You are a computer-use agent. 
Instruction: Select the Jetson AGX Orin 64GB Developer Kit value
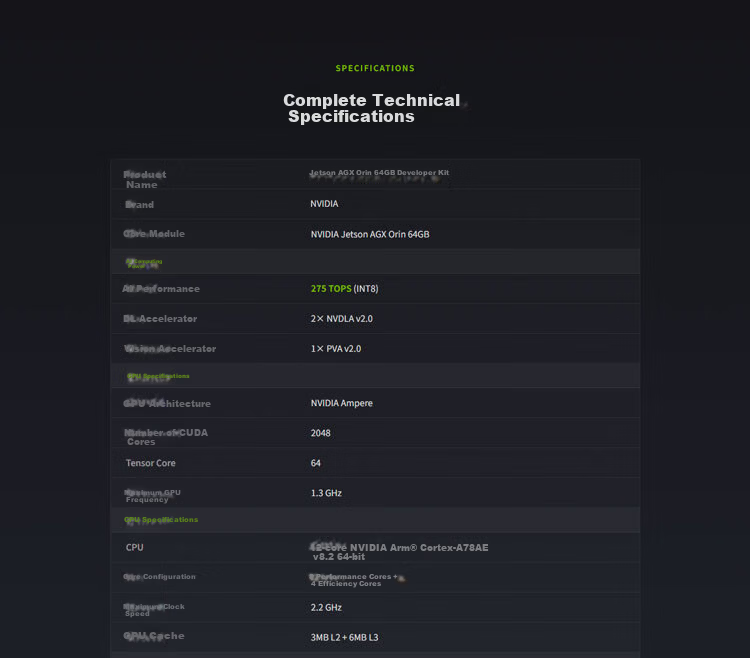click(379, 173)
